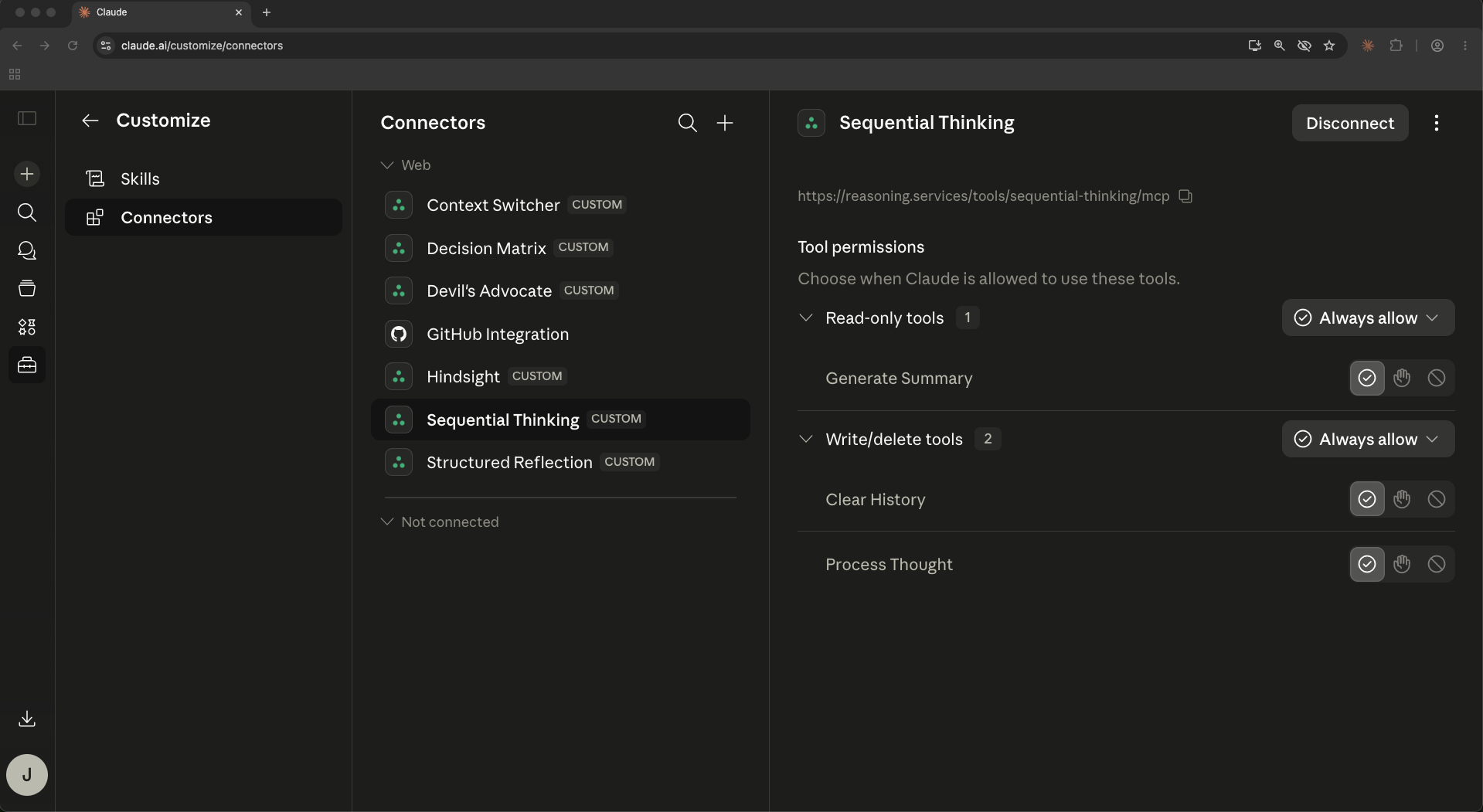1483x812 pixels.
Task: Click the Context Switcher connector icon
Action: click(399, 205)
